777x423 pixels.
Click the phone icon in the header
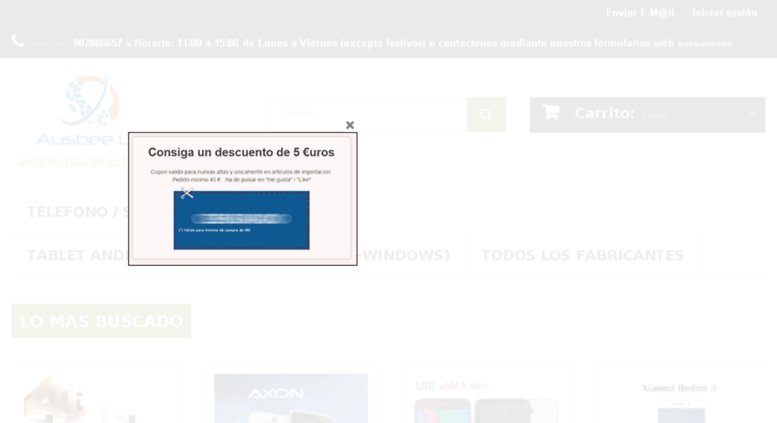pyautogui.click(x=18, y=41)
